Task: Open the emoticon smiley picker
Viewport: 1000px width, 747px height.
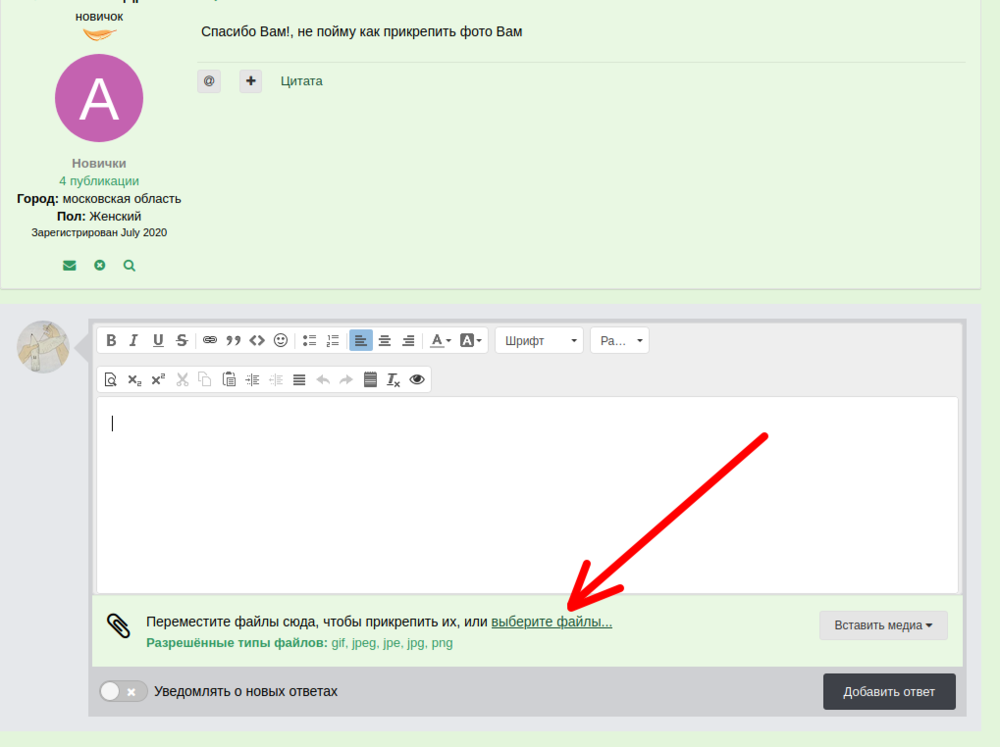Action: pos(281,340)
